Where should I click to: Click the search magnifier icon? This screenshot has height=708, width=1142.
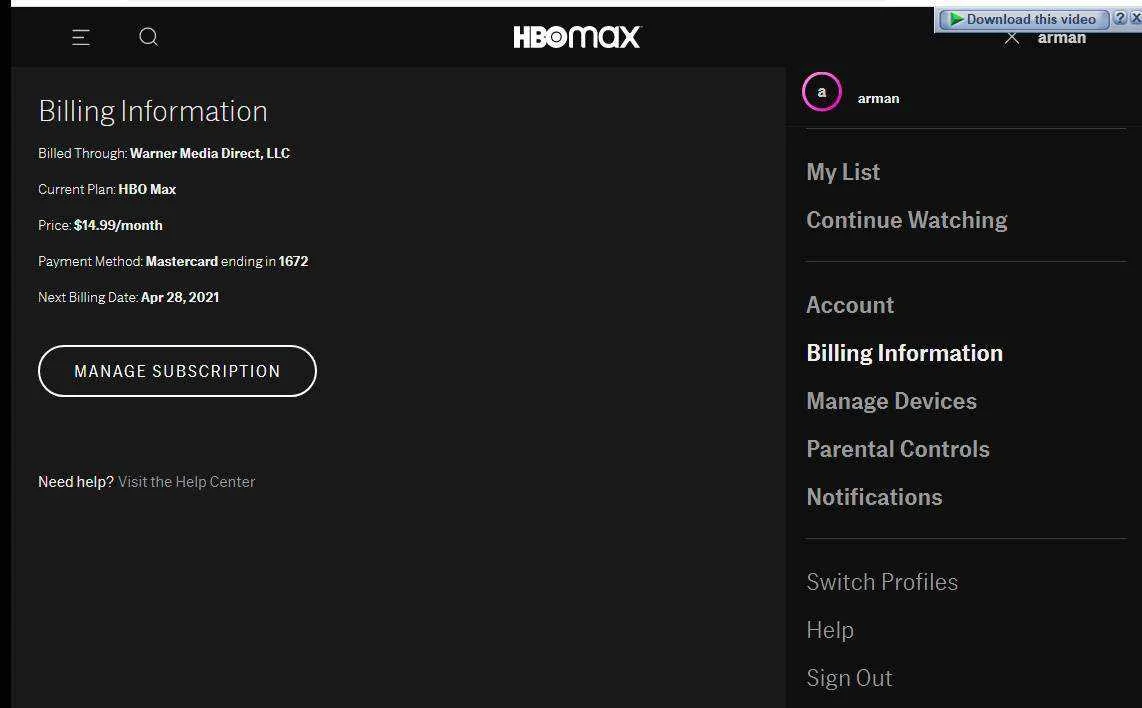click(x=149, y=36)
